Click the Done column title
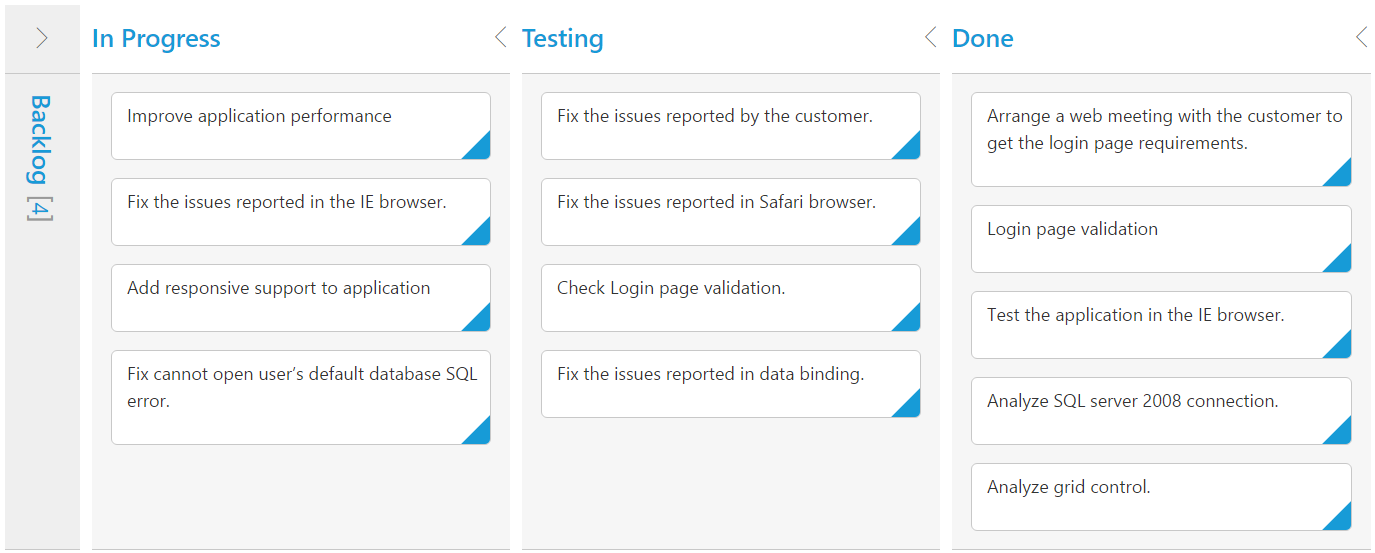 tap(983, 38)
